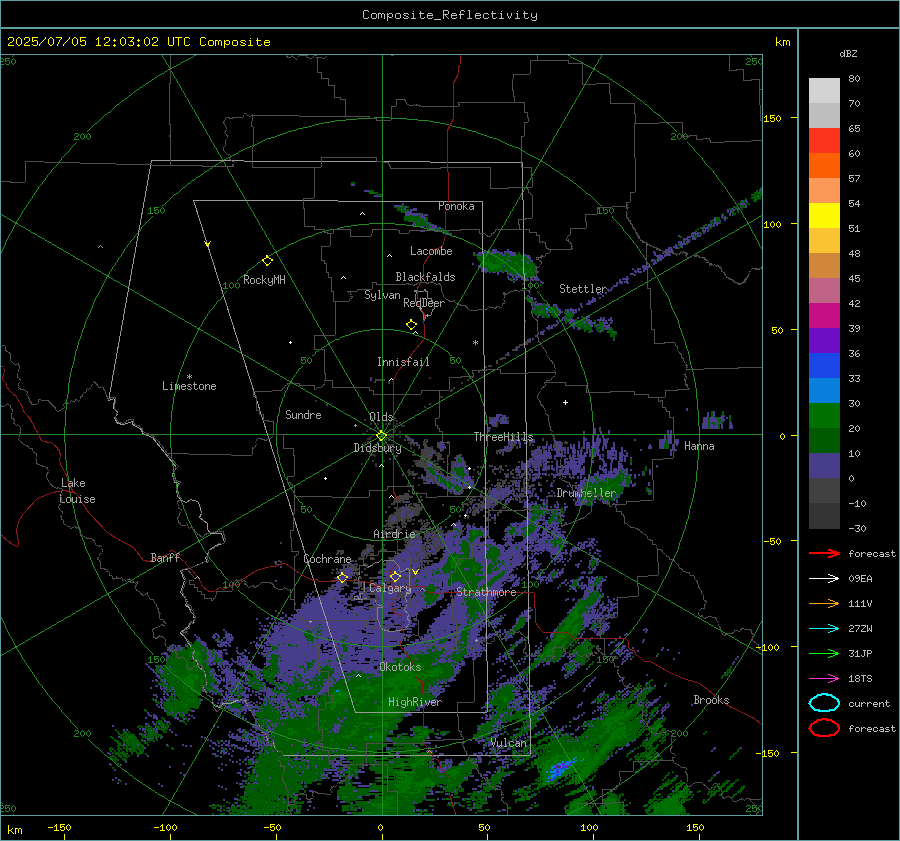Click the Blackfalds town label
The height and width of the screenshot is (841, 900).
click(425, 277)
